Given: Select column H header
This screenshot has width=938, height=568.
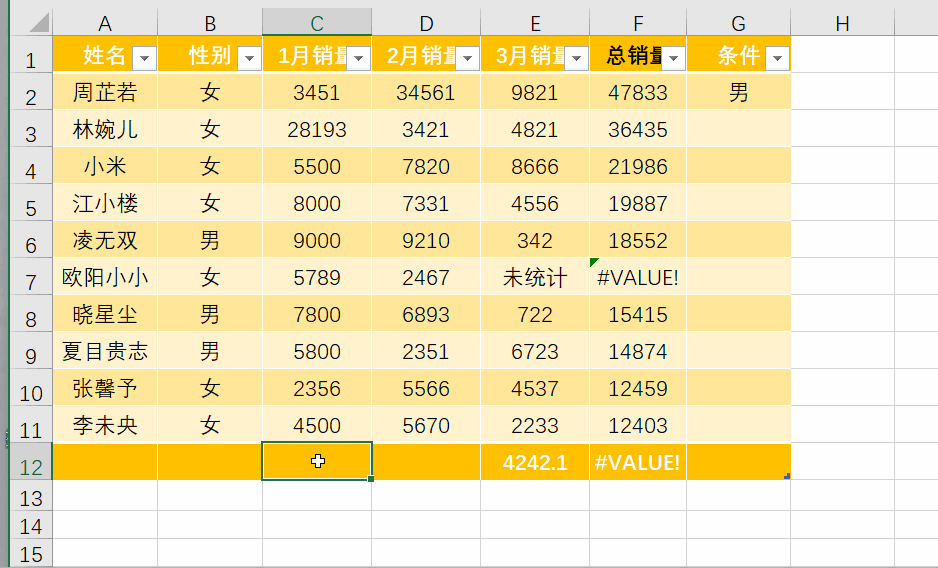Looking at the screenshot, I should click(x=842, y=23).
